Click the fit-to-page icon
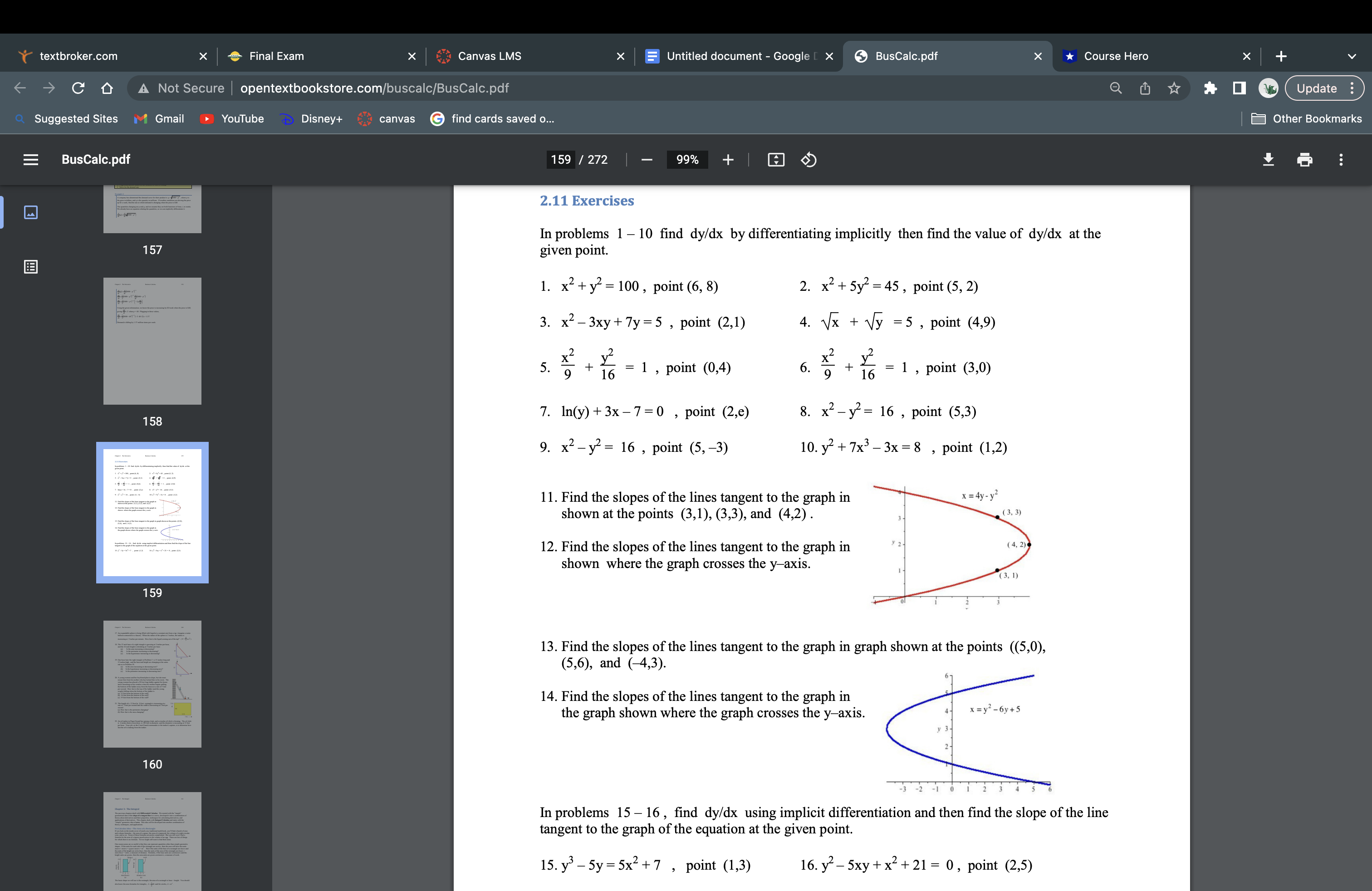Viewport: 1372px width, 891px height. tap(776, 160)
